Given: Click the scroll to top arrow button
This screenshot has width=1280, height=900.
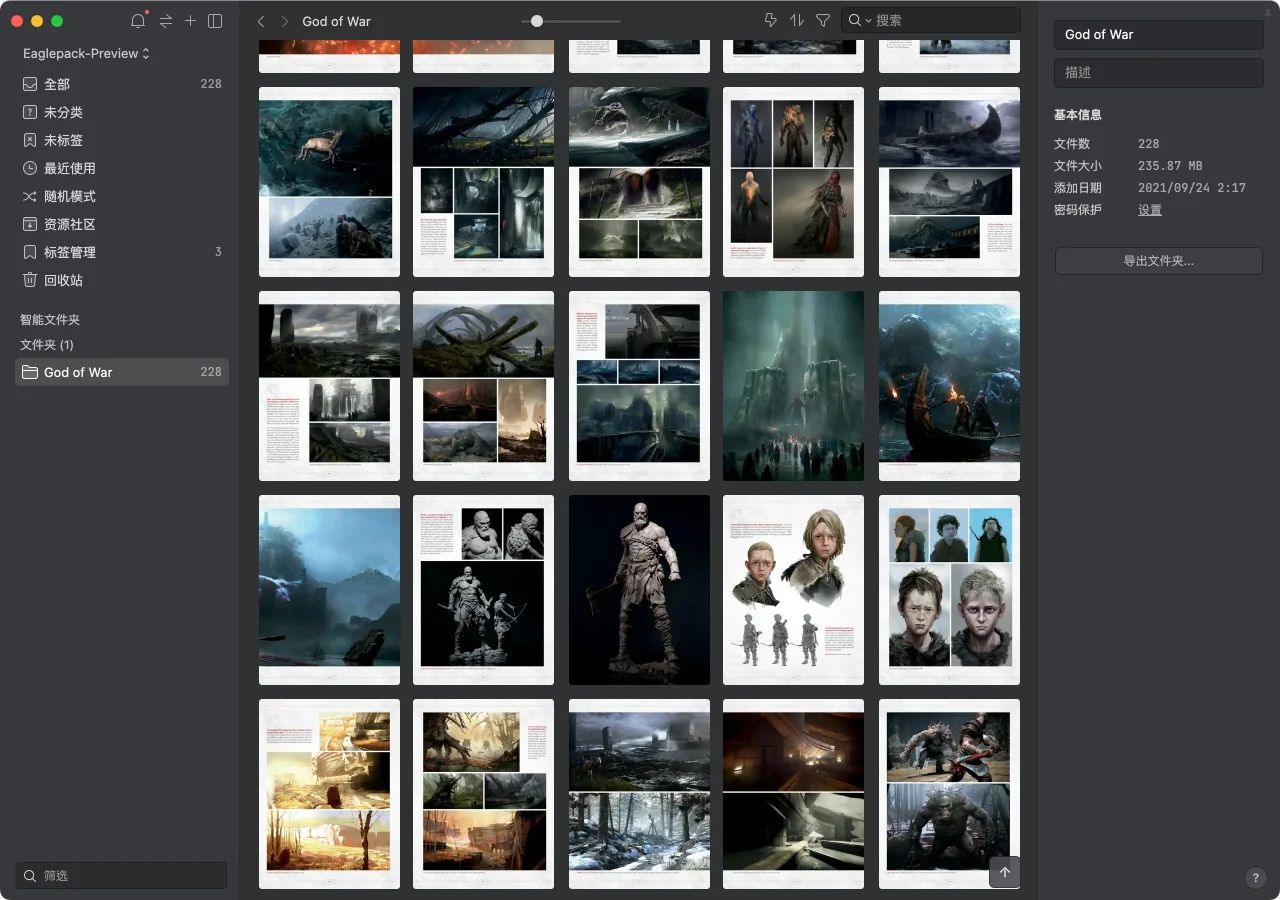Looking at the screenshot, I should click(1005, 872).
